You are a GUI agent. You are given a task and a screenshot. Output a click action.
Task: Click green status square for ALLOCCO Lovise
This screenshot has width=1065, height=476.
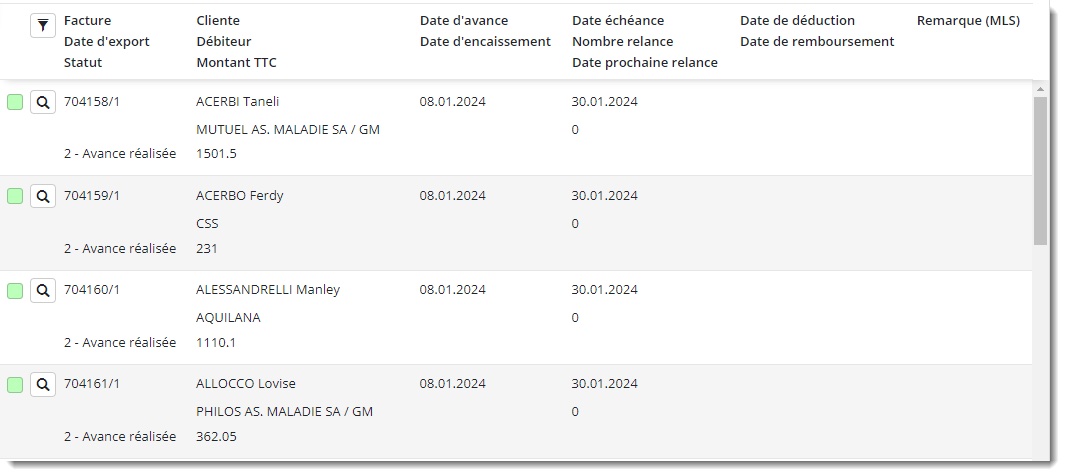[15, 385]
